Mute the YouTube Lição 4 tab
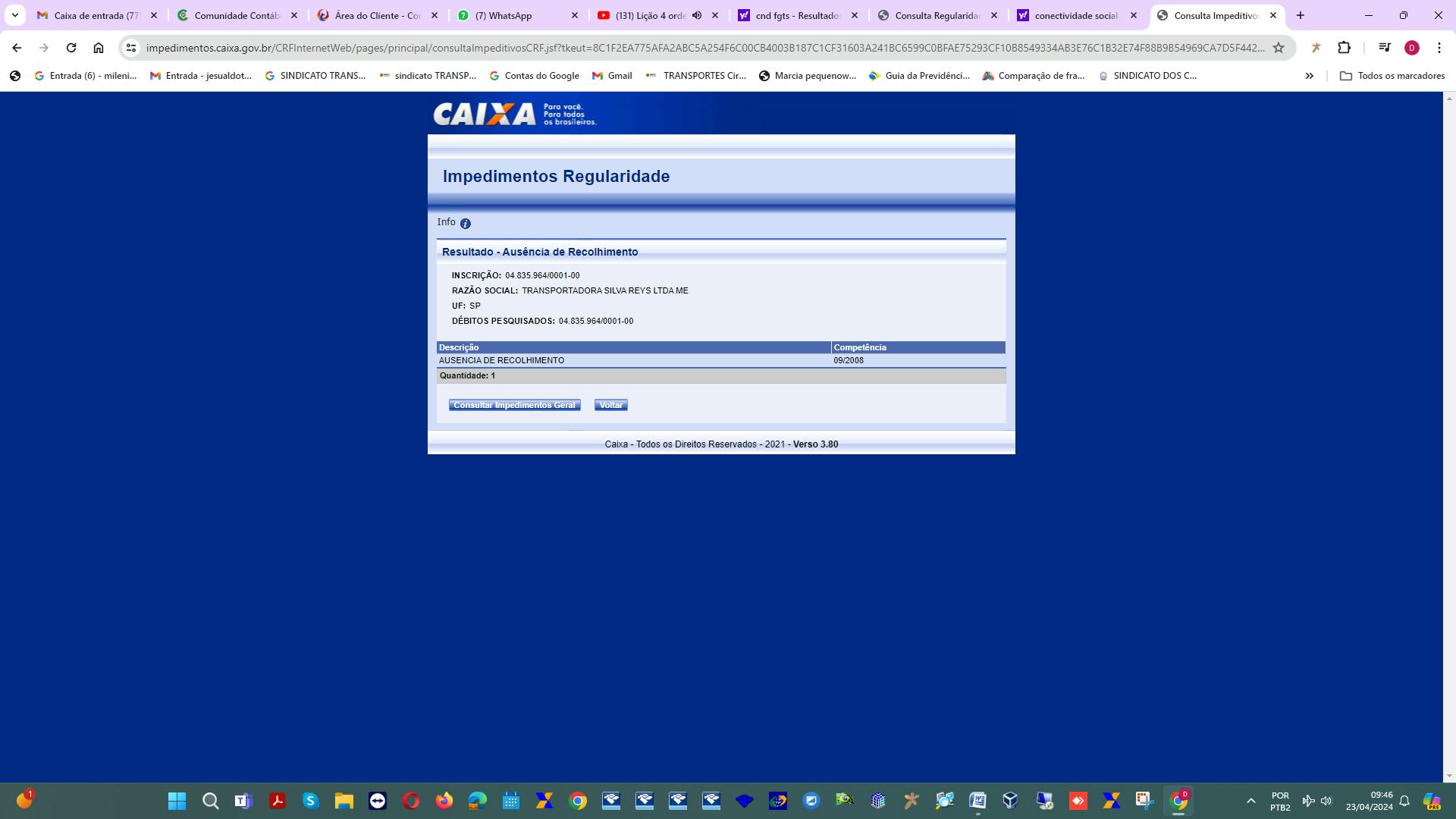The image size is (1456, 819). point(697,15)
